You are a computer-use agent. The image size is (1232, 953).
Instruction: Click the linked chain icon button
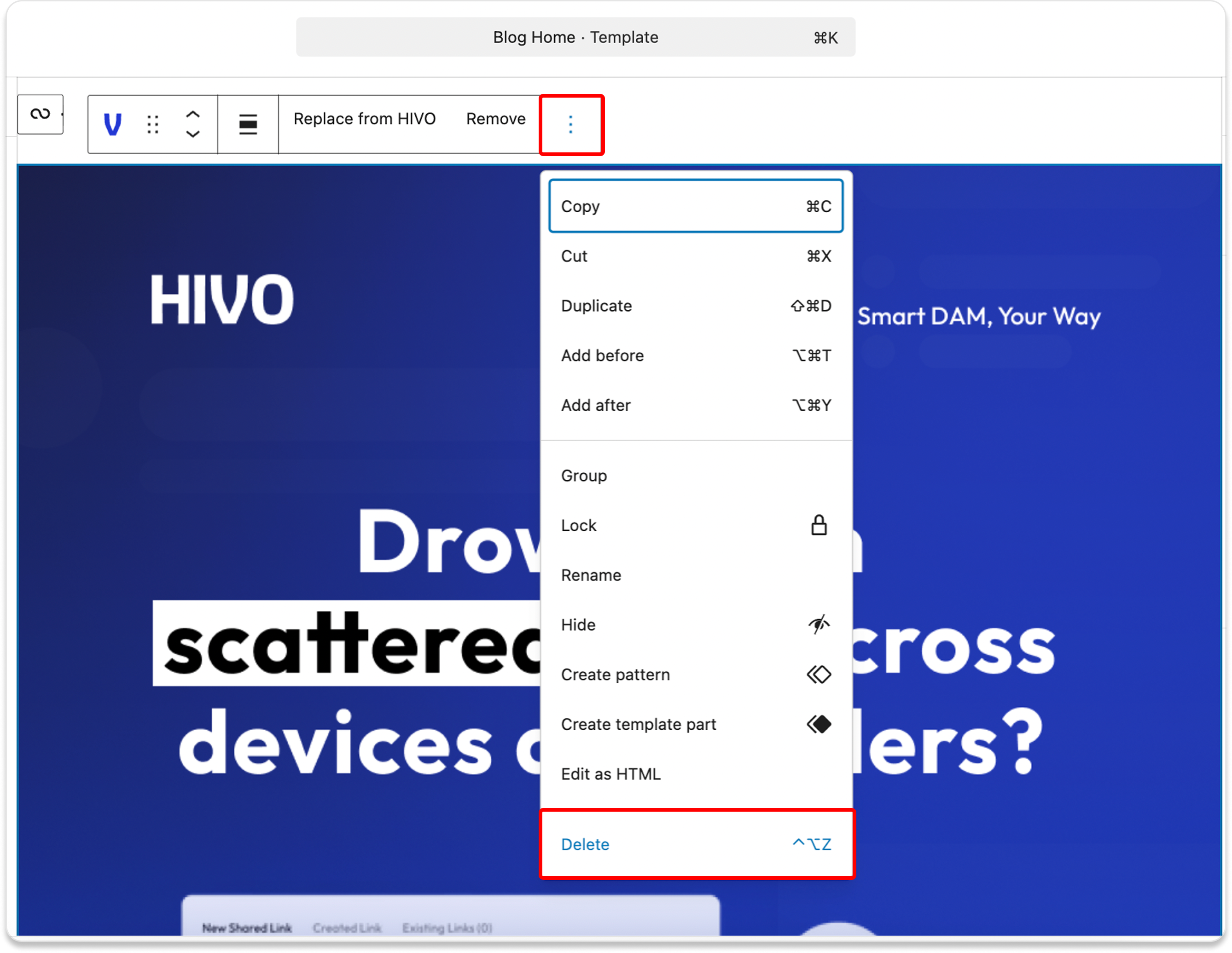[40, 114]
